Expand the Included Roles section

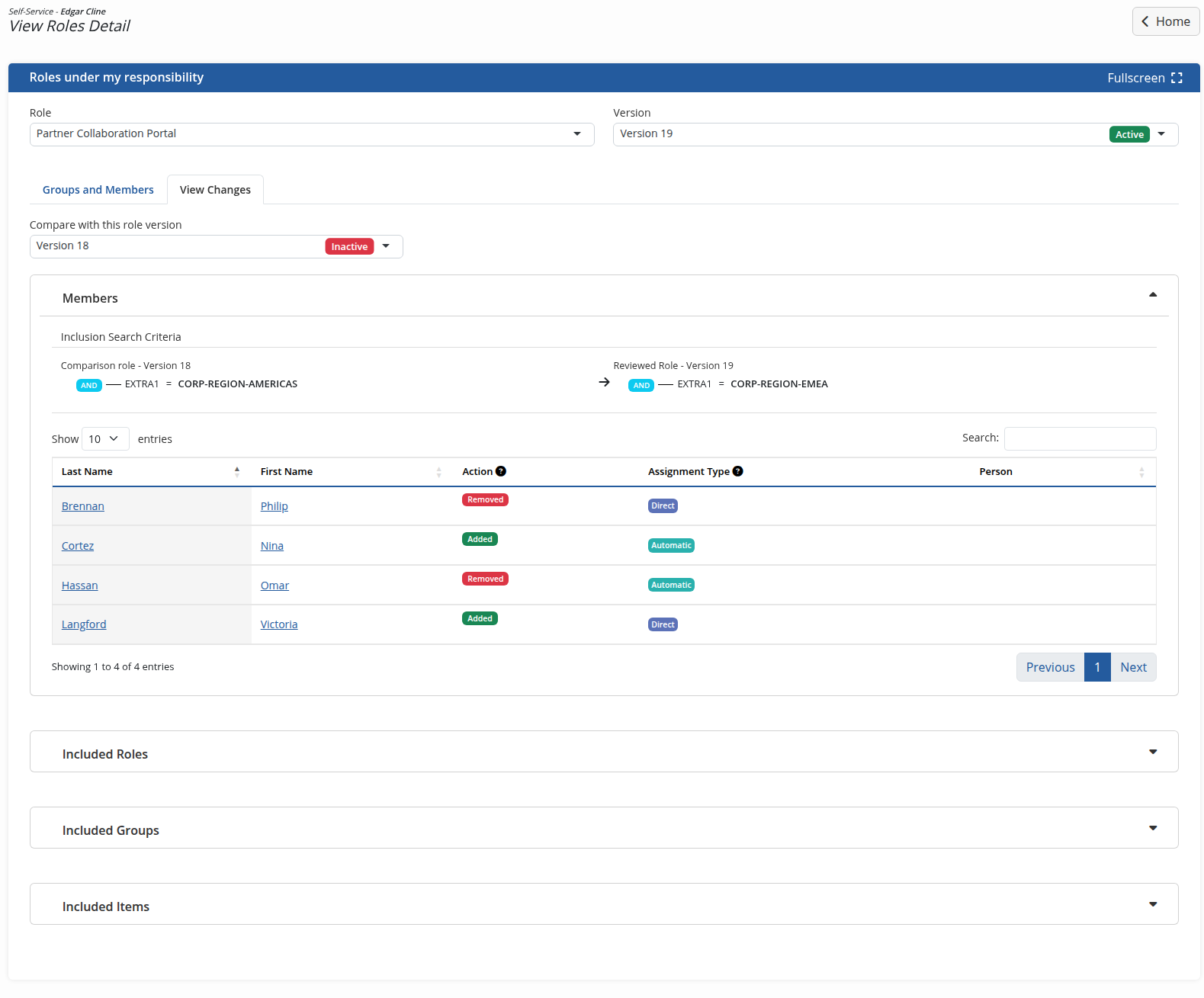pyautogui.click(x=1153, y=752)
